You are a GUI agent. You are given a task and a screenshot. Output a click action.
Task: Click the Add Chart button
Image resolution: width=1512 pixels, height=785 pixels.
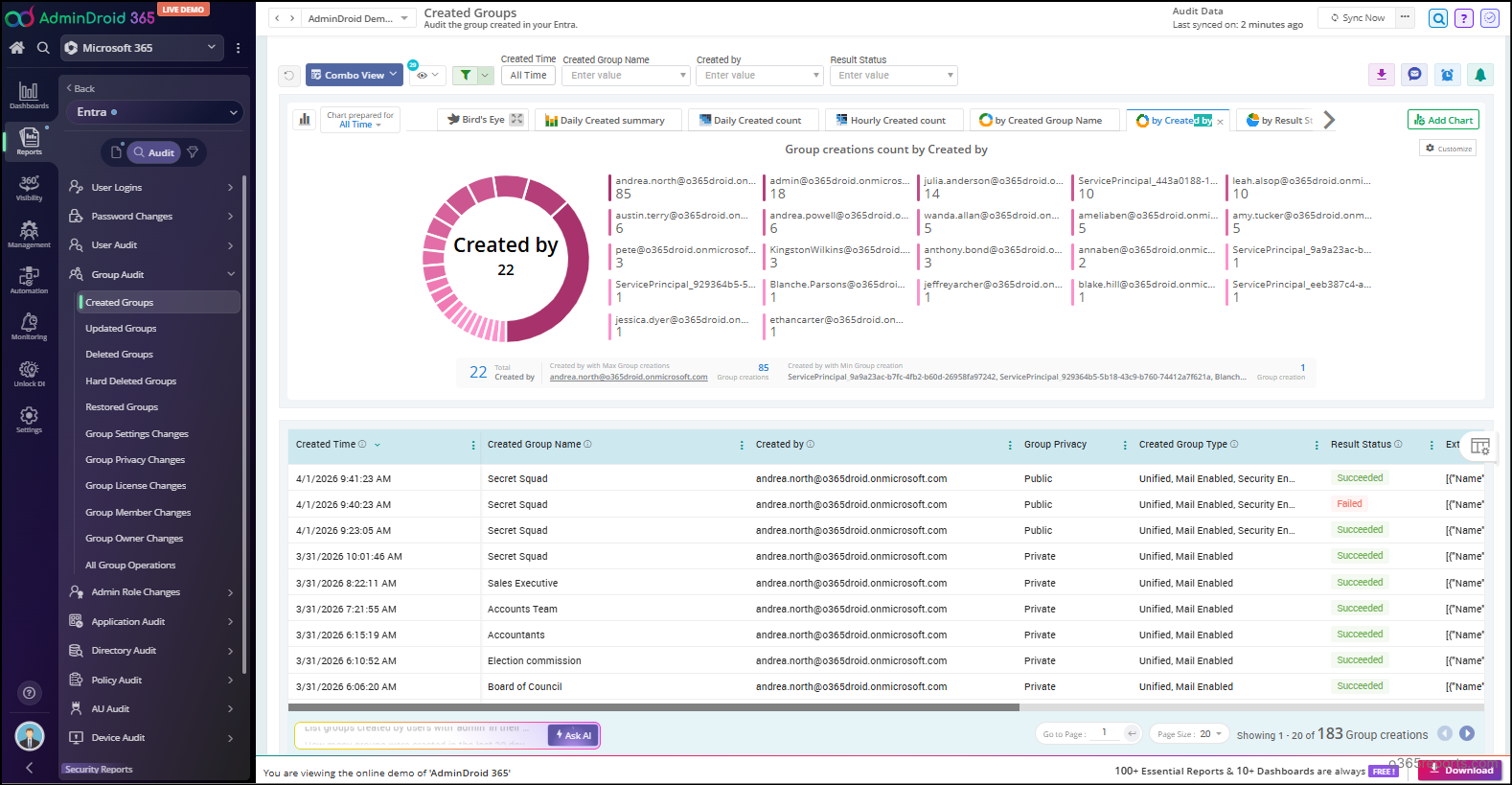tap(1443, 120)
